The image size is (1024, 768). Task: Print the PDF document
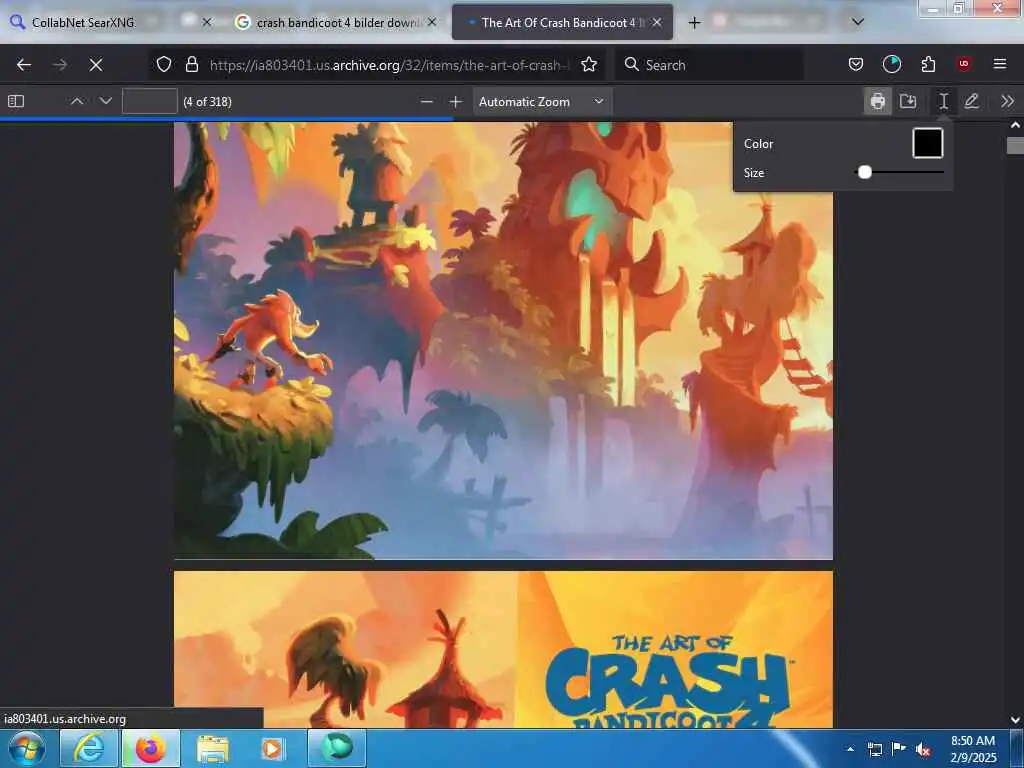tap(878, 101)
